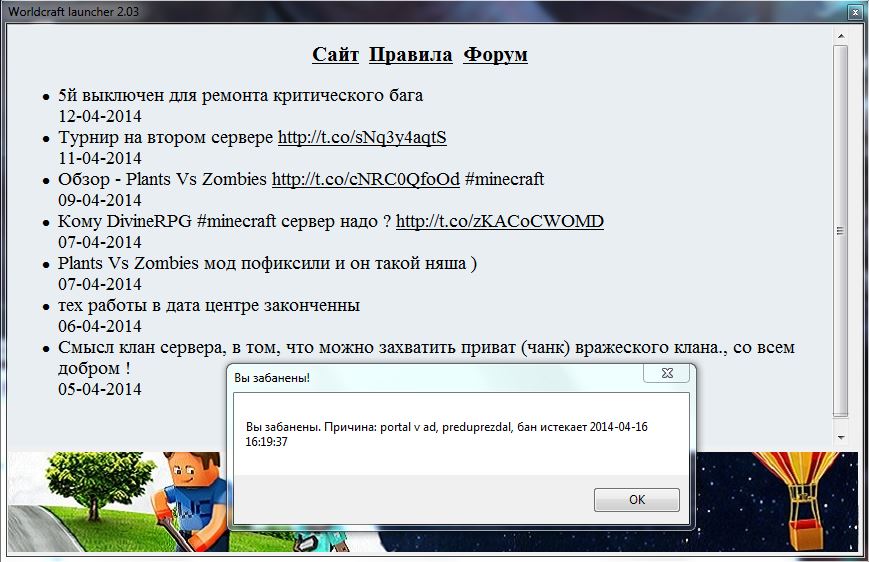Click the ban reason message text

tap(446, 434)
